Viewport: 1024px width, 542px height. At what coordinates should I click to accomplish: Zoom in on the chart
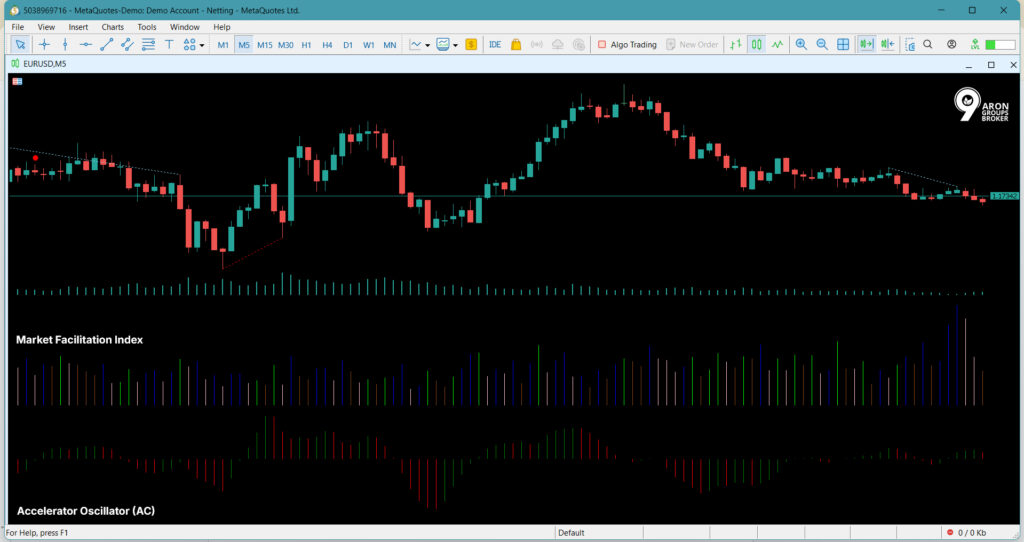(x=801, y=44)
